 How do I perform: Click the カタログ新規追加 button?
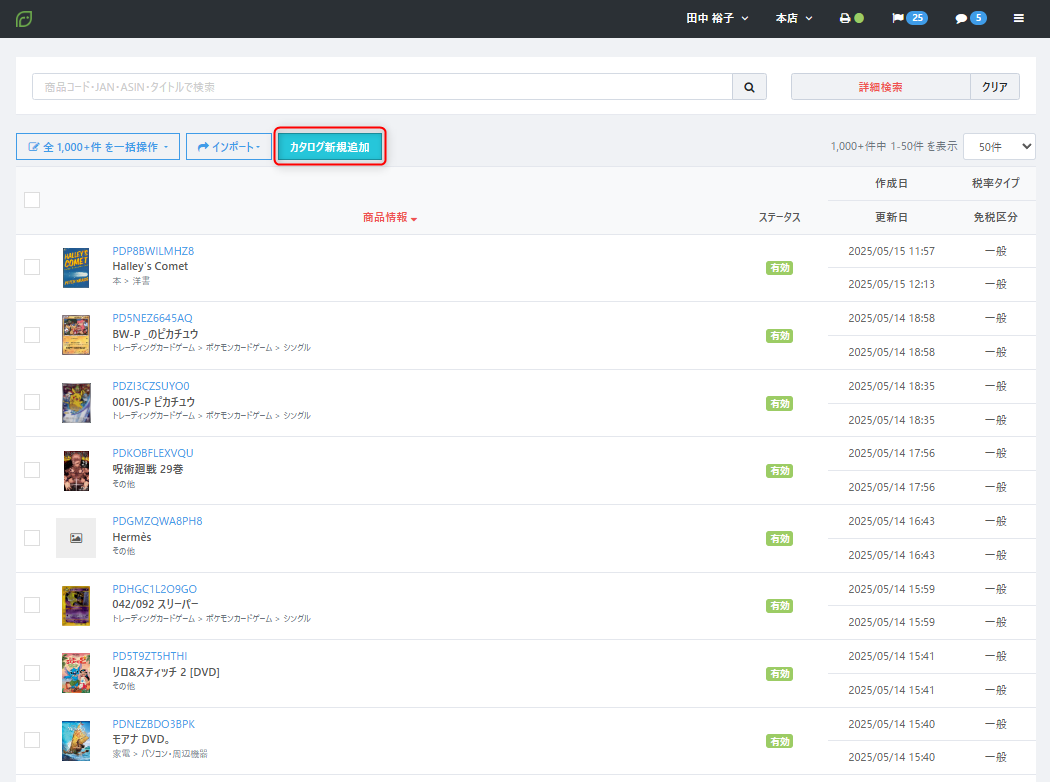click(x=329, y=147)
